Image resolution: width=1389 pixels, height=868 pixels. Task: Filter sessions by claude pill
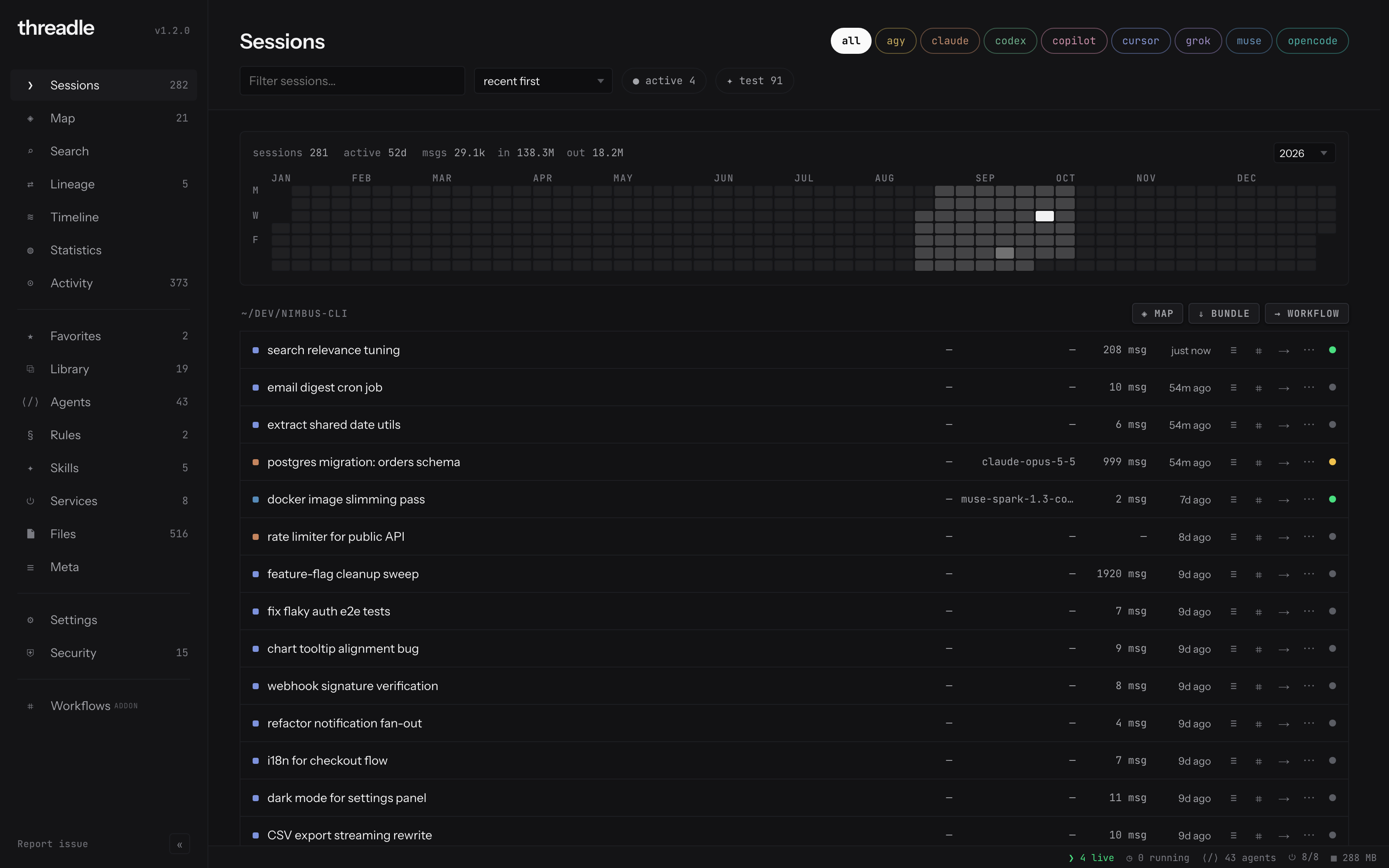pos(949,41)
